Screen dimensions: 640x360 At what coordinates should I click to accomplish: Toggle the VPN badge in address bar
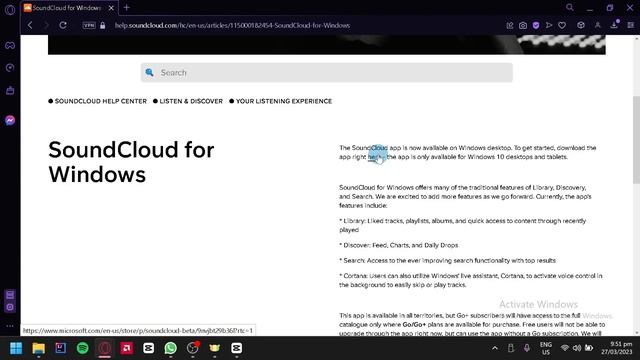(89, 25)
